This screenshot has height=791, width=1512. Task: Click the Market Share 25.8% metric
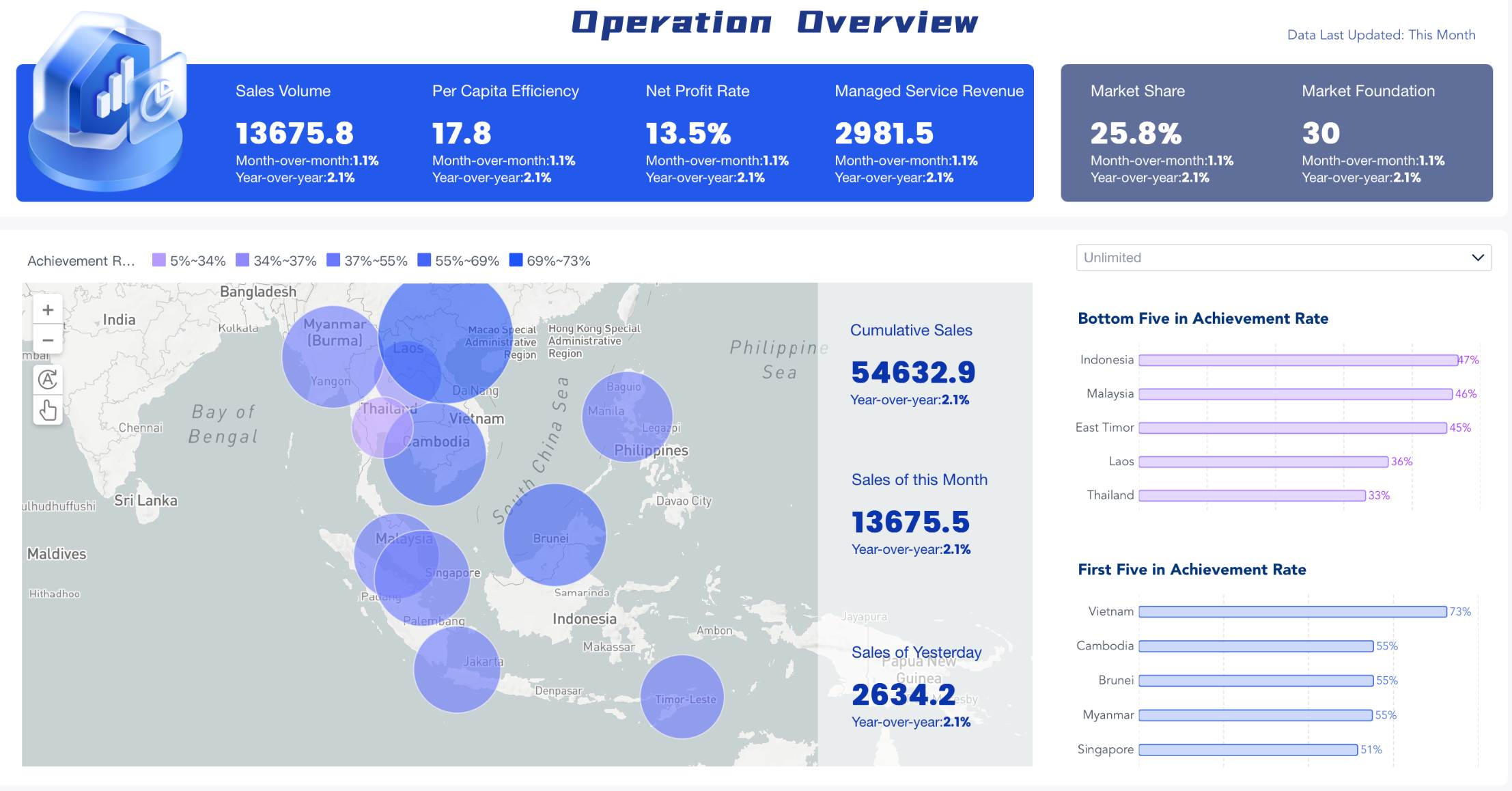click(x=1136, y=133)
